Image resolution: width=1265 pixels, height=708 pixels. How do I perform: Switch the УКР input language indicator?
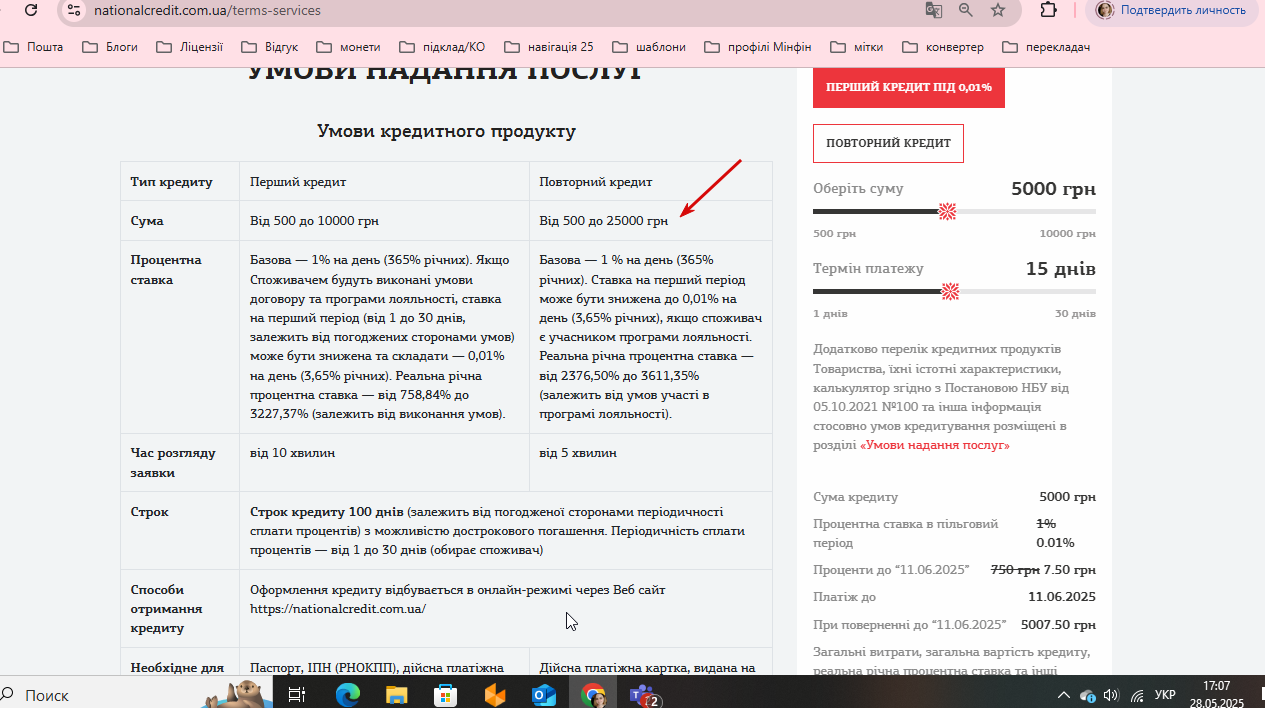coord(1165,695)
